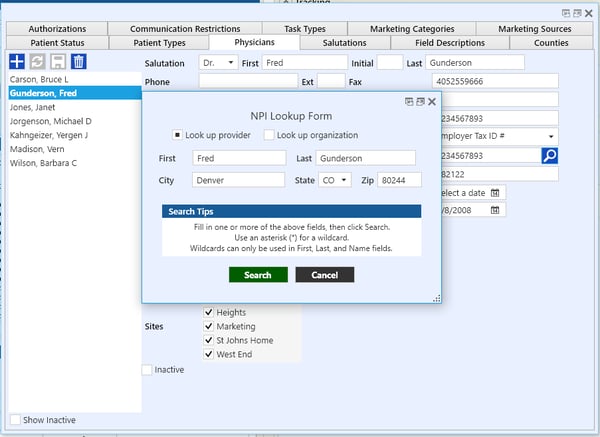Maximize the NPI Lookup Form dialog

[x=420, y=101]
